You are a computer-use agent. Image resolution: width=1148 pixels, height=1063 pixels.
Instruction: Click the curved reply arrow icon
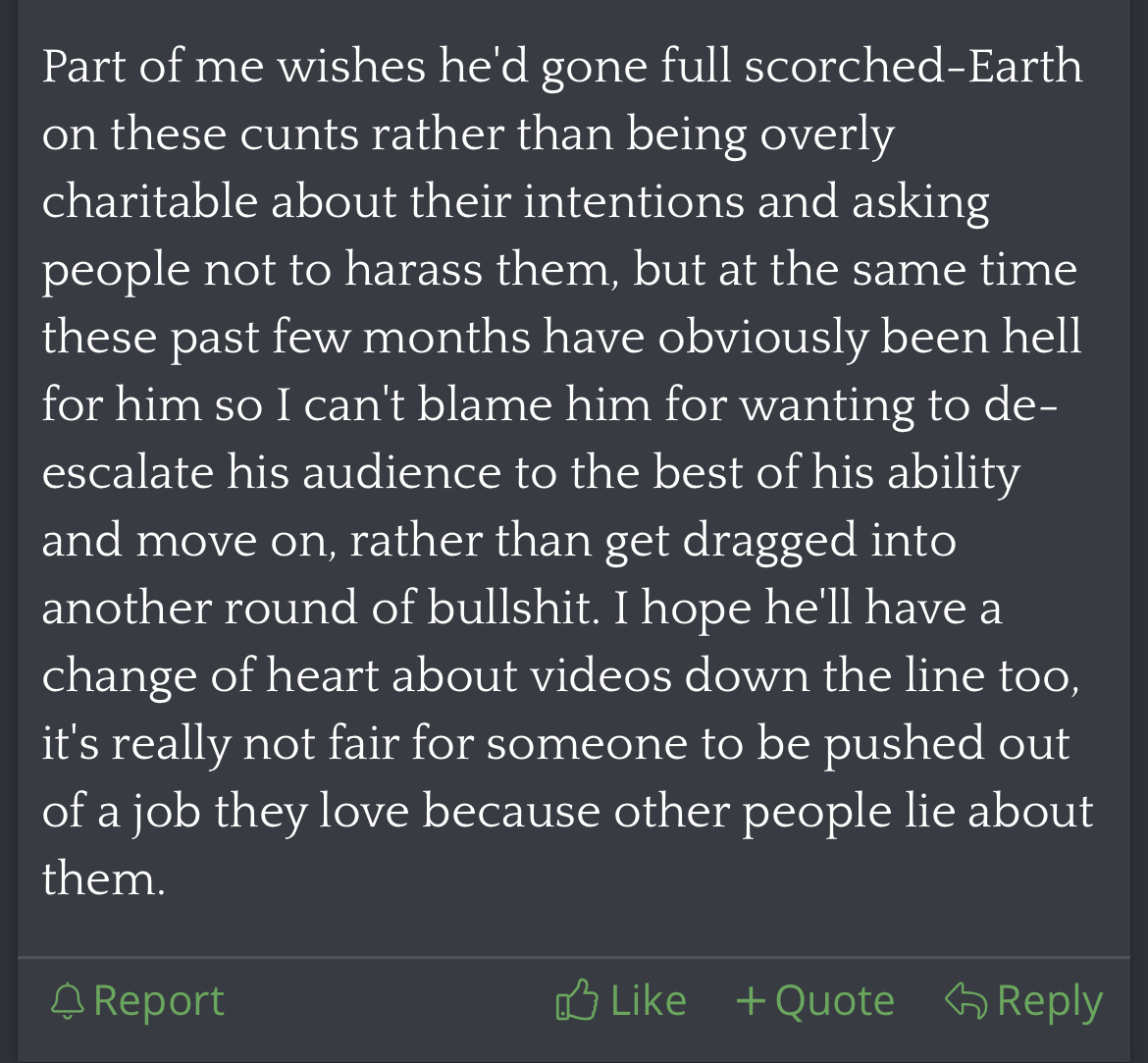click(966, 1001)
